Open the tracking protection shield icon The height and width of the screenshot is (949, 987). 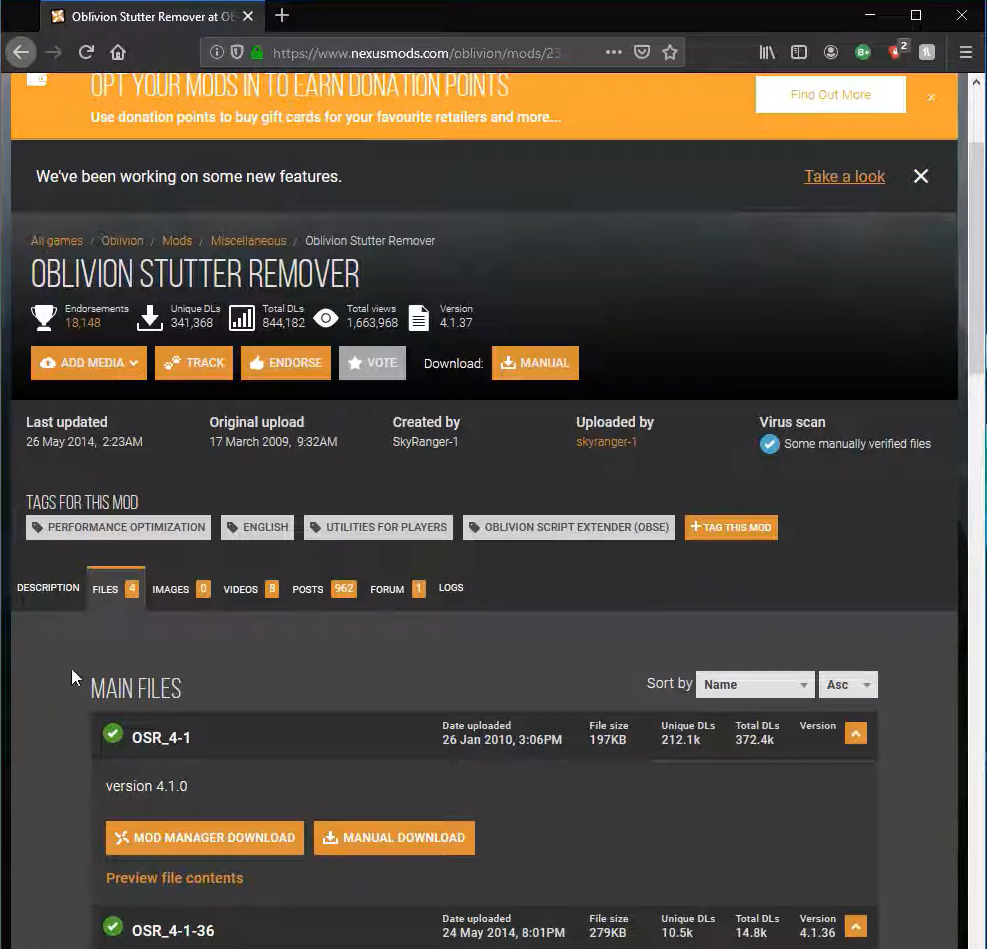coord(237,52)
